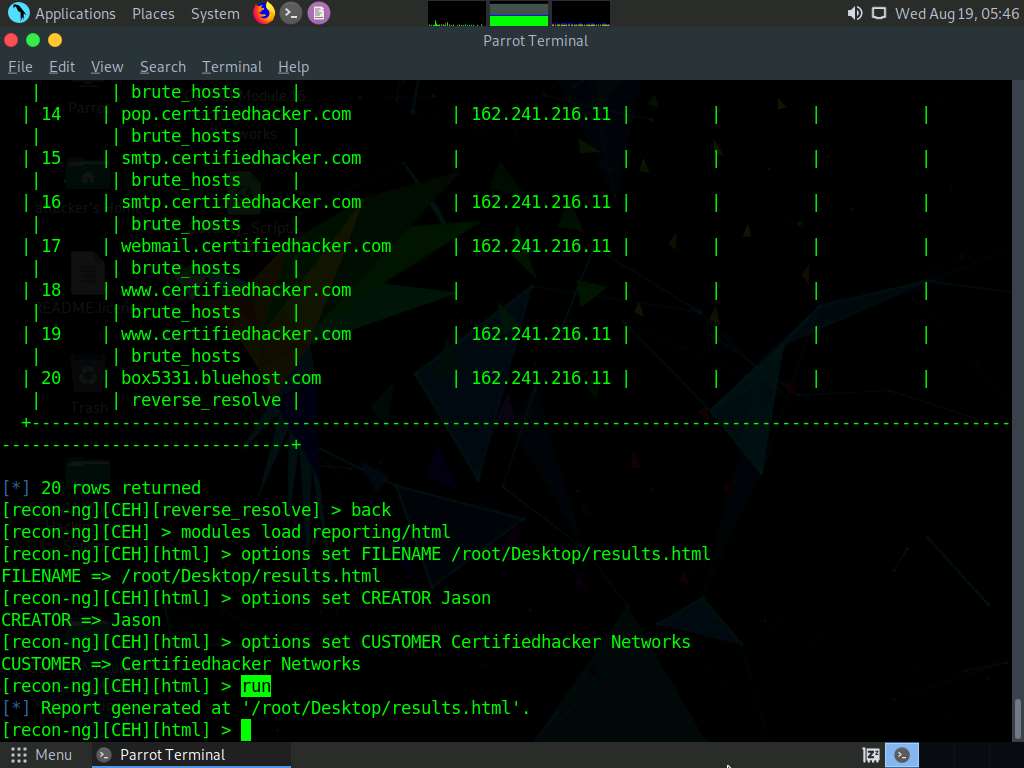Click 'CUSTOMER => Certifiedhacker Networks' output line
The image size is (1024, 768).
(x=181, y=664)
